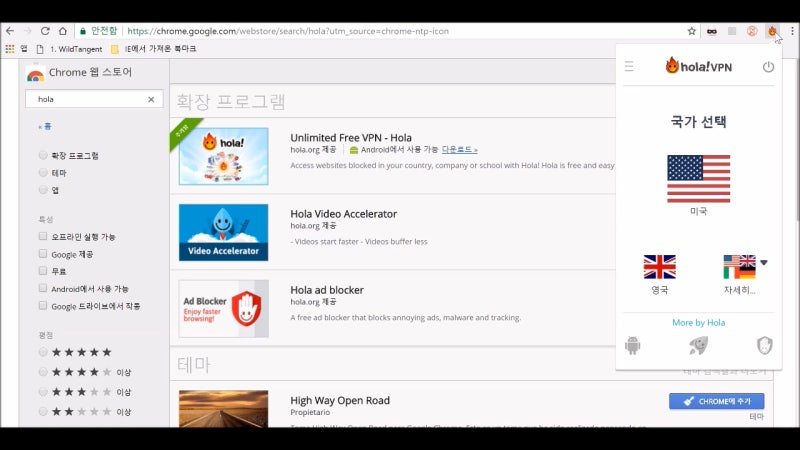Open High Way Open Road theme thumbnail
Screen dimensions: 800x450
(x=223, y=409)
